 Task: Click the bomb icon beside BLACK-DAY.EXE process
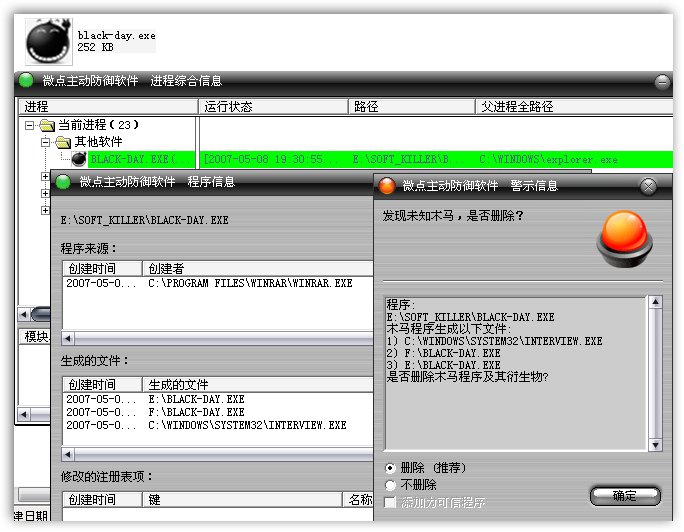(79, 160)
